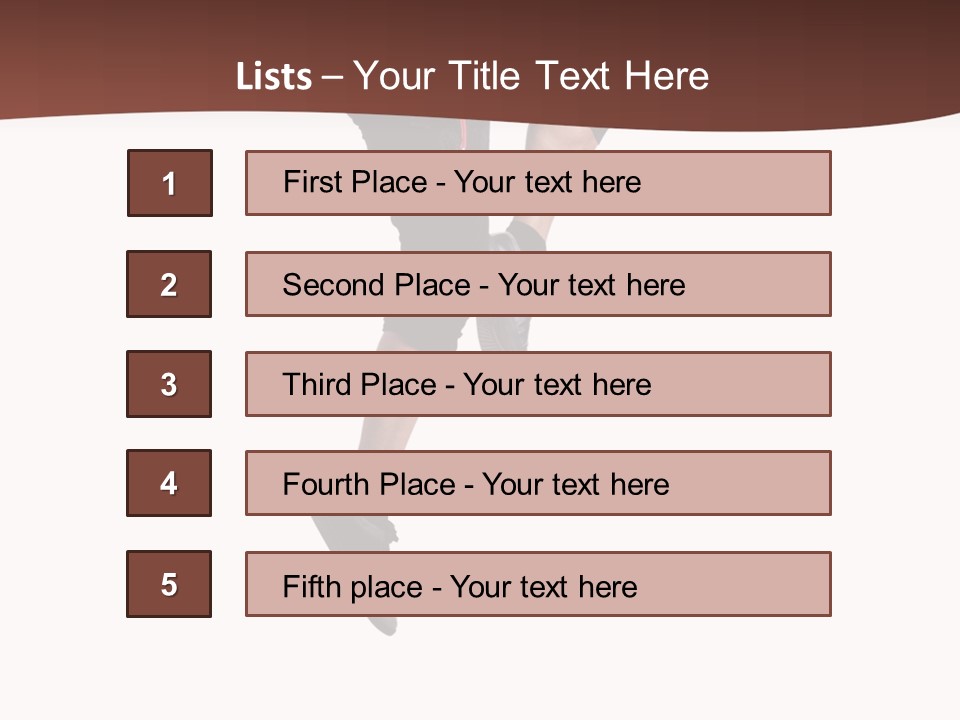Click the bold word "Lists" in the title
This screenshot has width=960, height=720.
274,77
